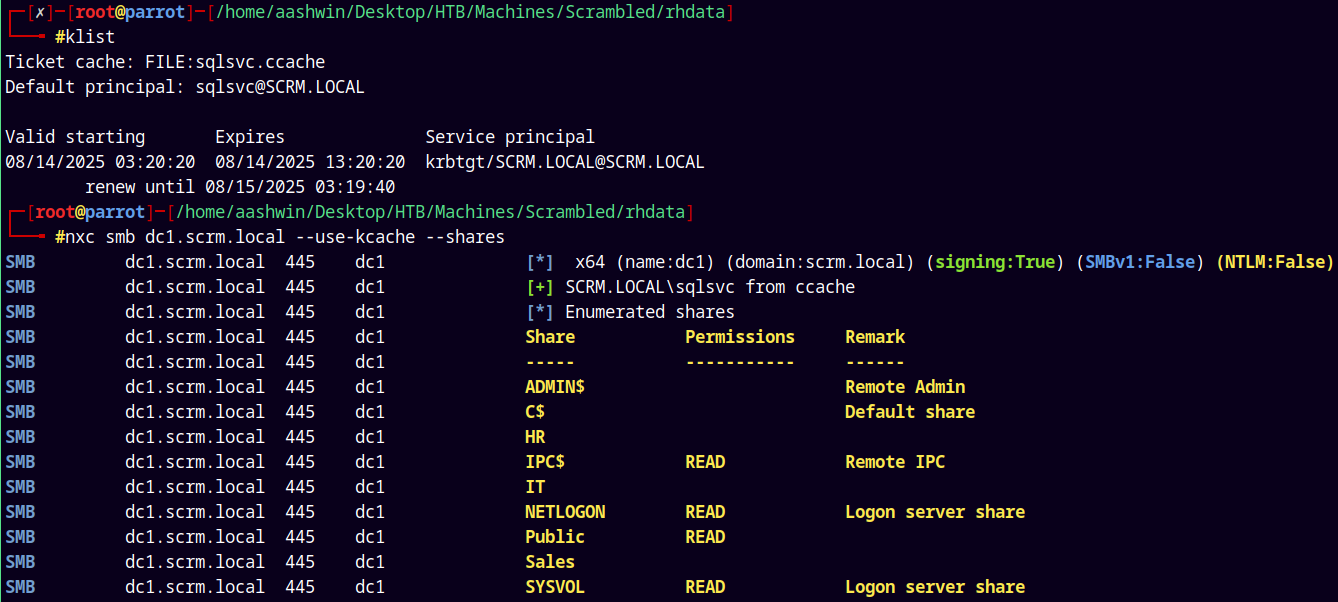1338x602 pixels.
Task: Click the ADMIN$ share name
Action: point(555,387)
